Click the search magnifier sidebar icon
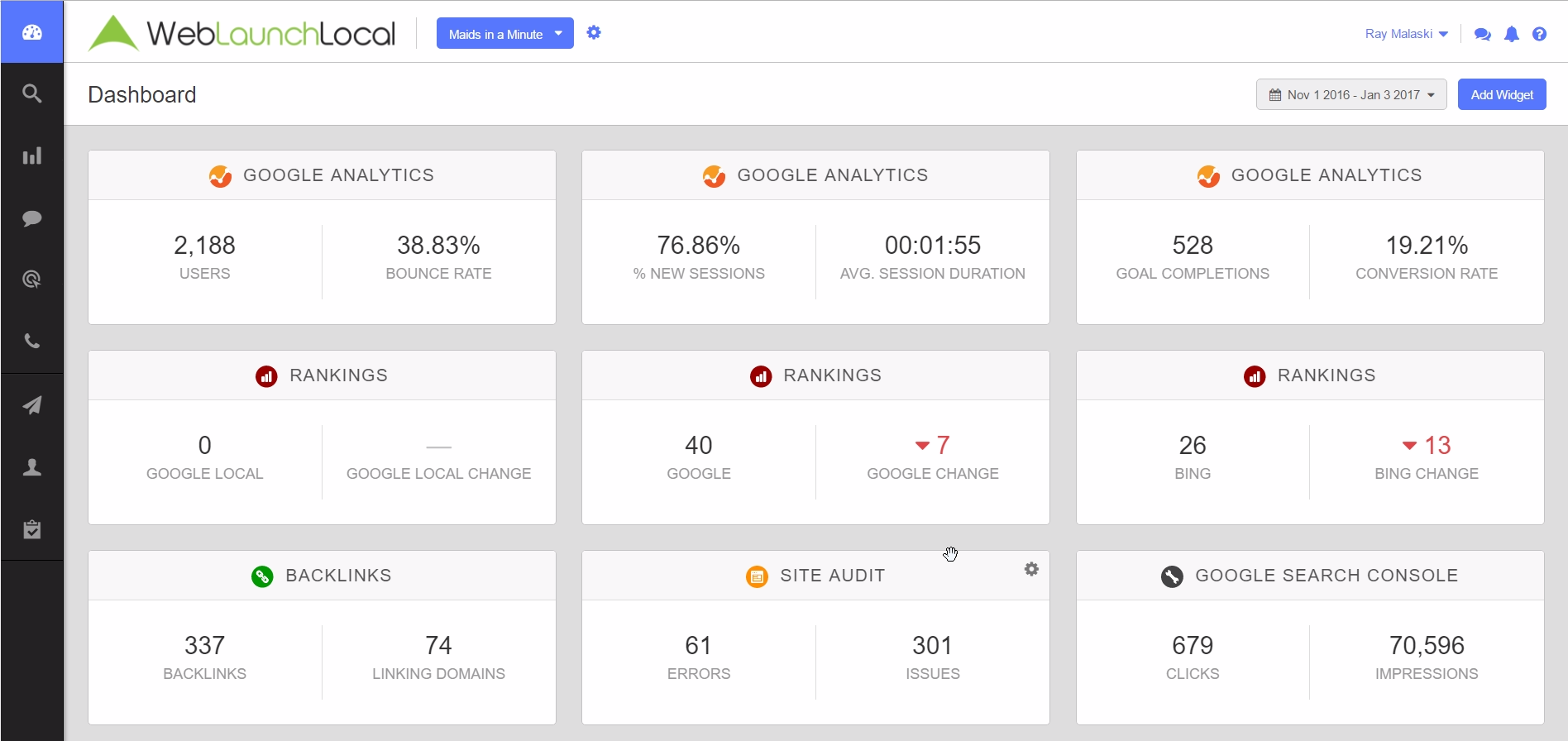The width and height of the screenshot is (1568, 741). (x=31, y=93)
